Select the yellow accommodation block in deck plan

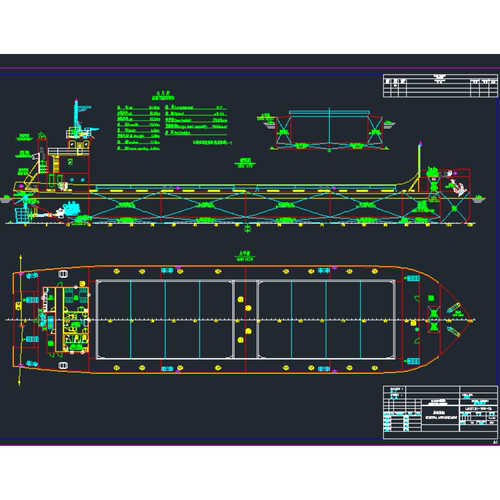[66, 320]
